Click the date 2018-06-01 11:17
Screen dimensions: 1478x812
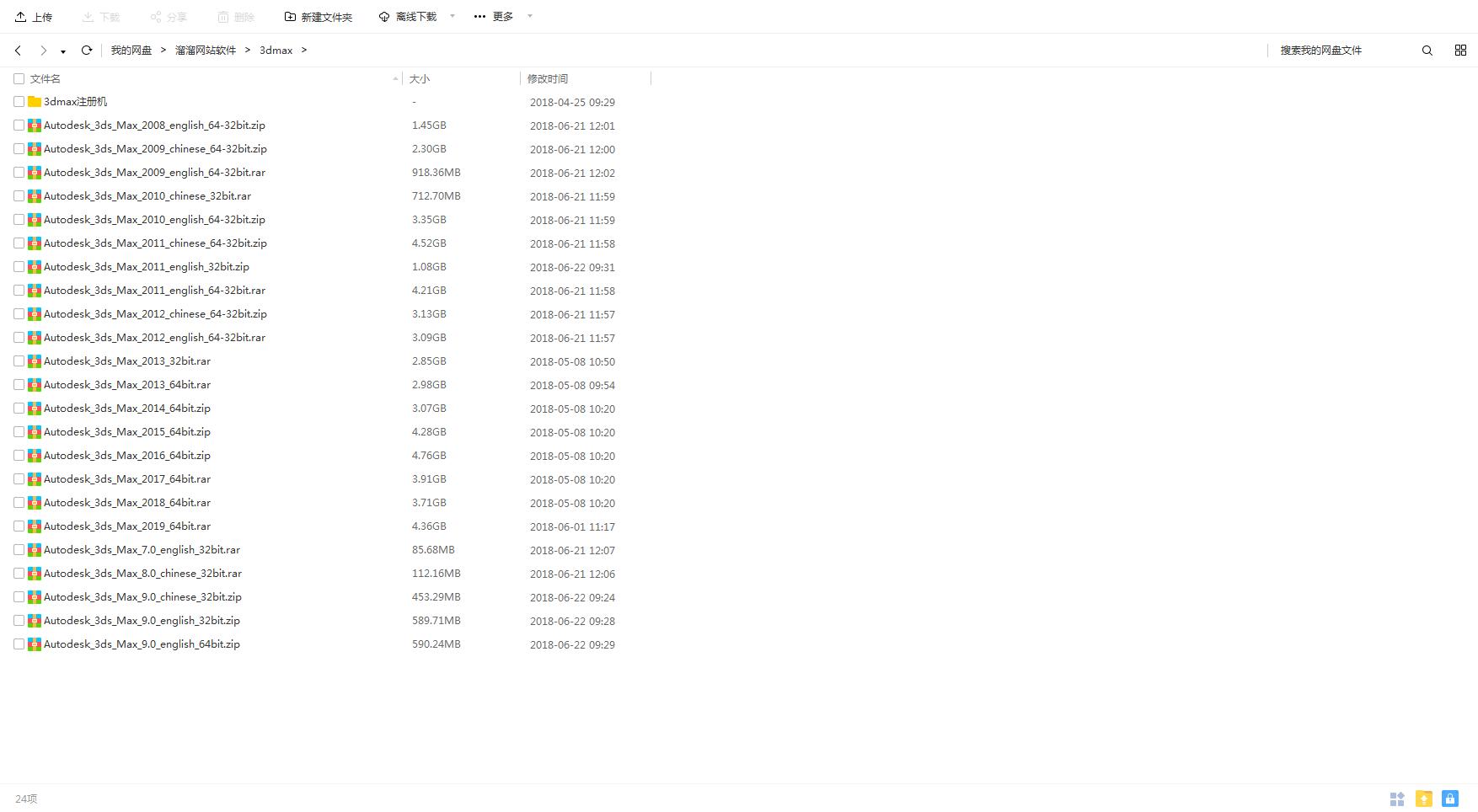572,526
